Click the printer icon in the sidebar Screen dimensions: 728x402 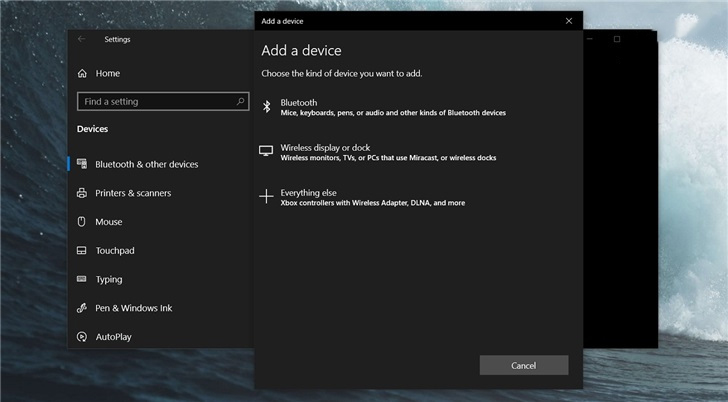82,193
